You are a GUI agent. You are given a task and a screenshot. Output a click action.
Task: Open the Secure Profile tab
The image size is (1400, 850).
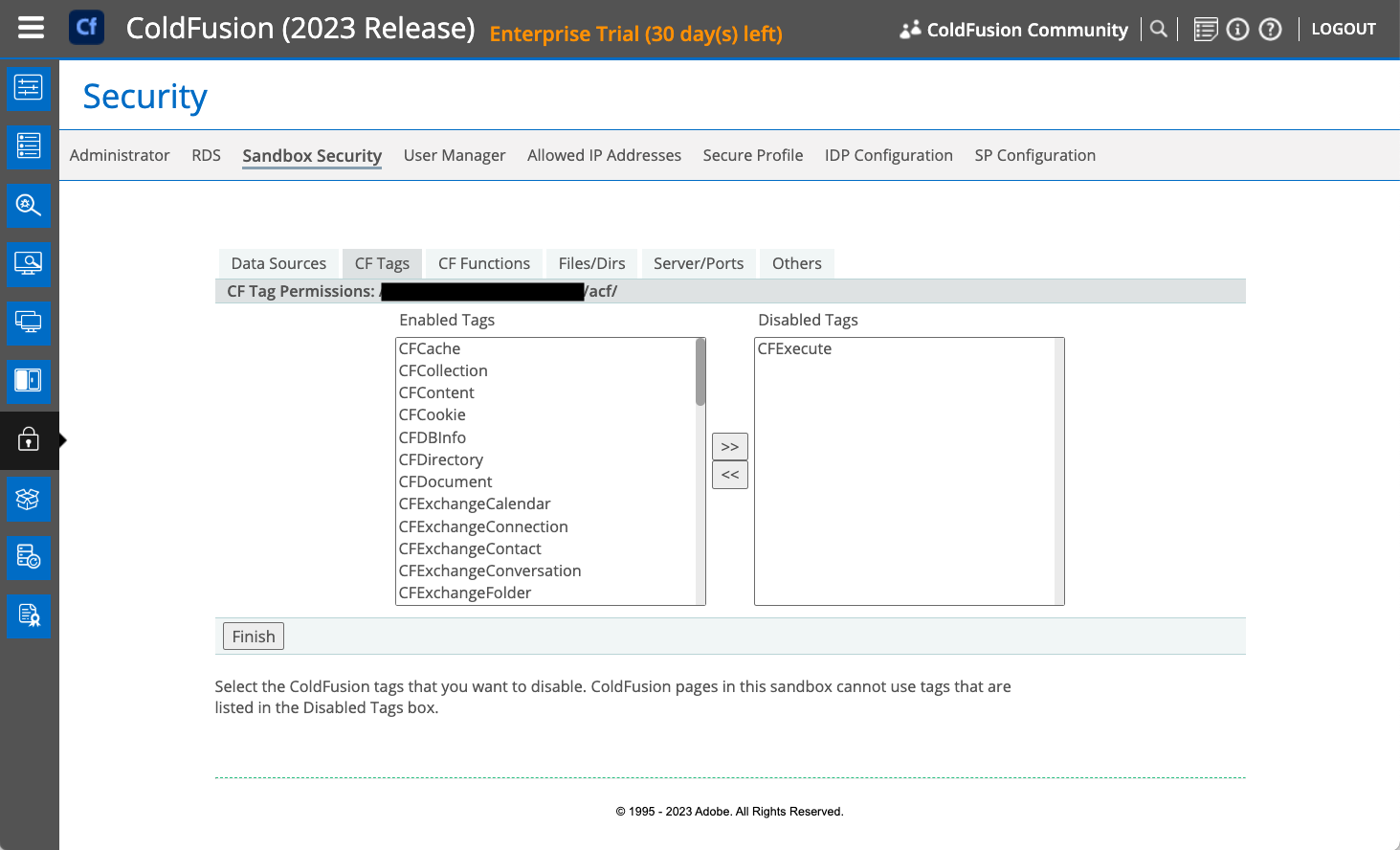tap(753, 155)
